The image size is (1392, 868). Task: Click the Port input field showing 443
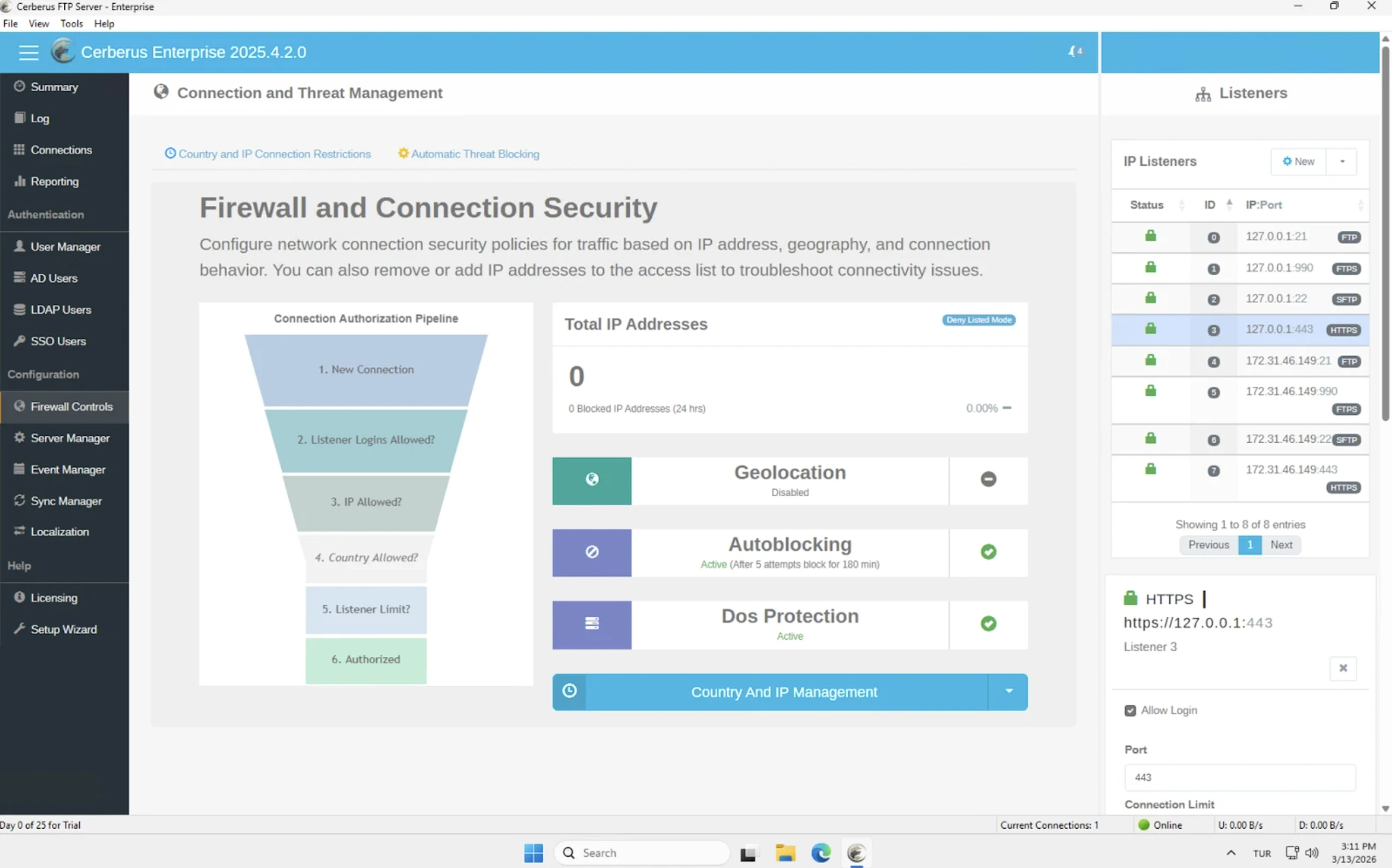[1240, 777]
